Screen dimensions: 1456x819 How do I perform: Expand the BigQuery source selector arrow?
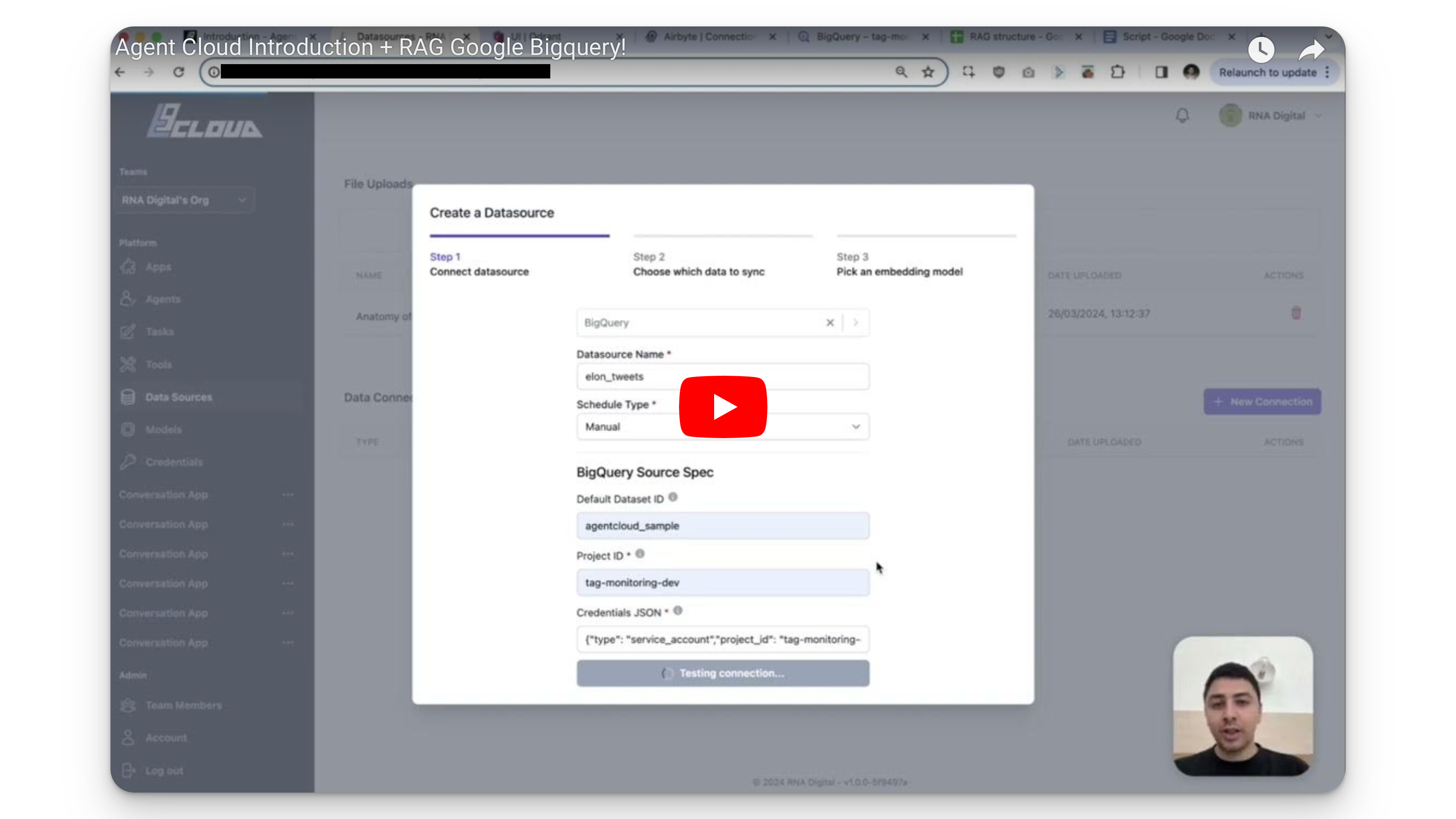(856, 323)
